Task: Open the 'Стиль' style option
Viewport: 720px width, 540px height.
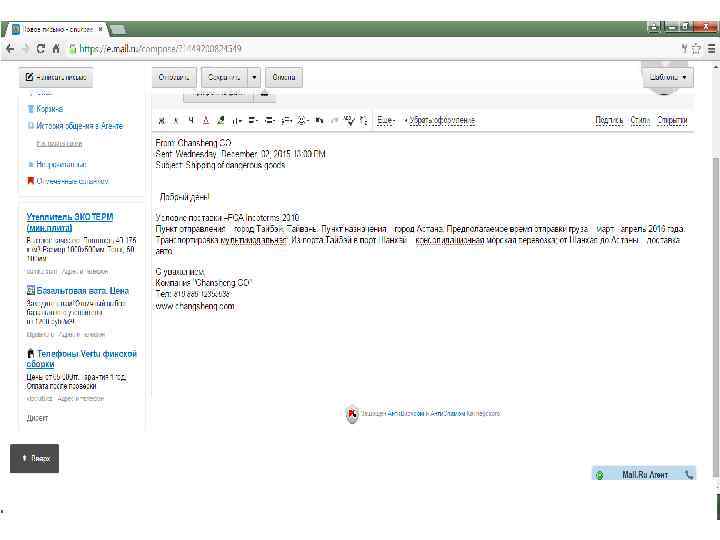Action: 640,120
